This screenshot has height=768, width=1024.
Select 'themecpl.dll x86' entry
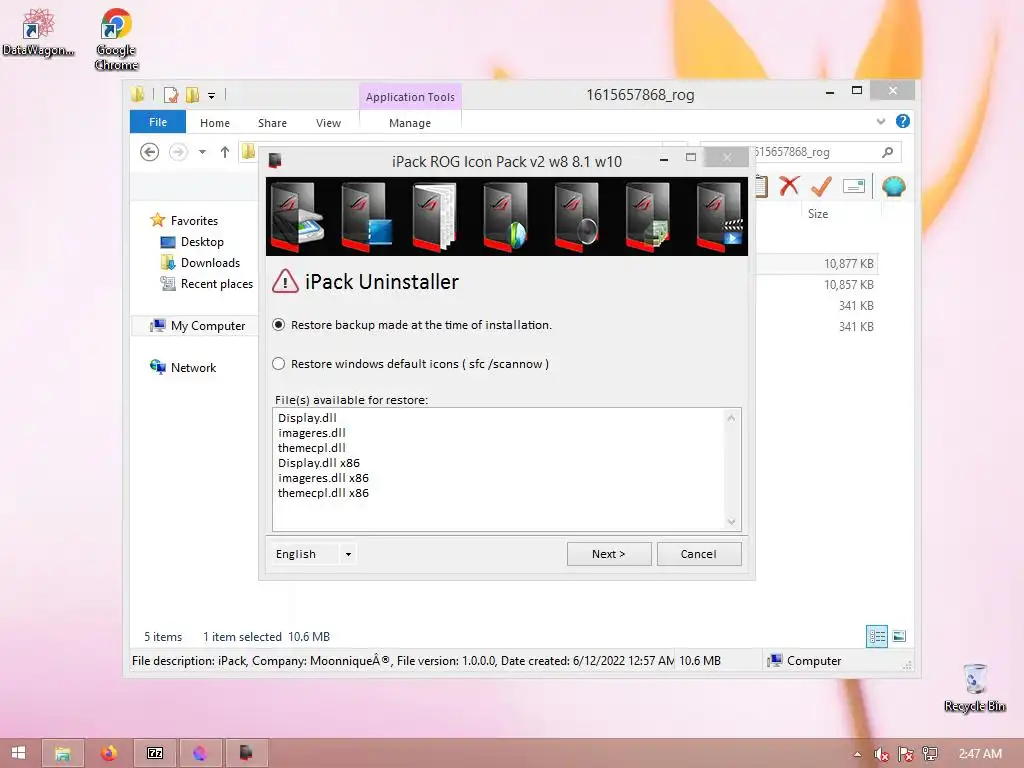point(323,493)
